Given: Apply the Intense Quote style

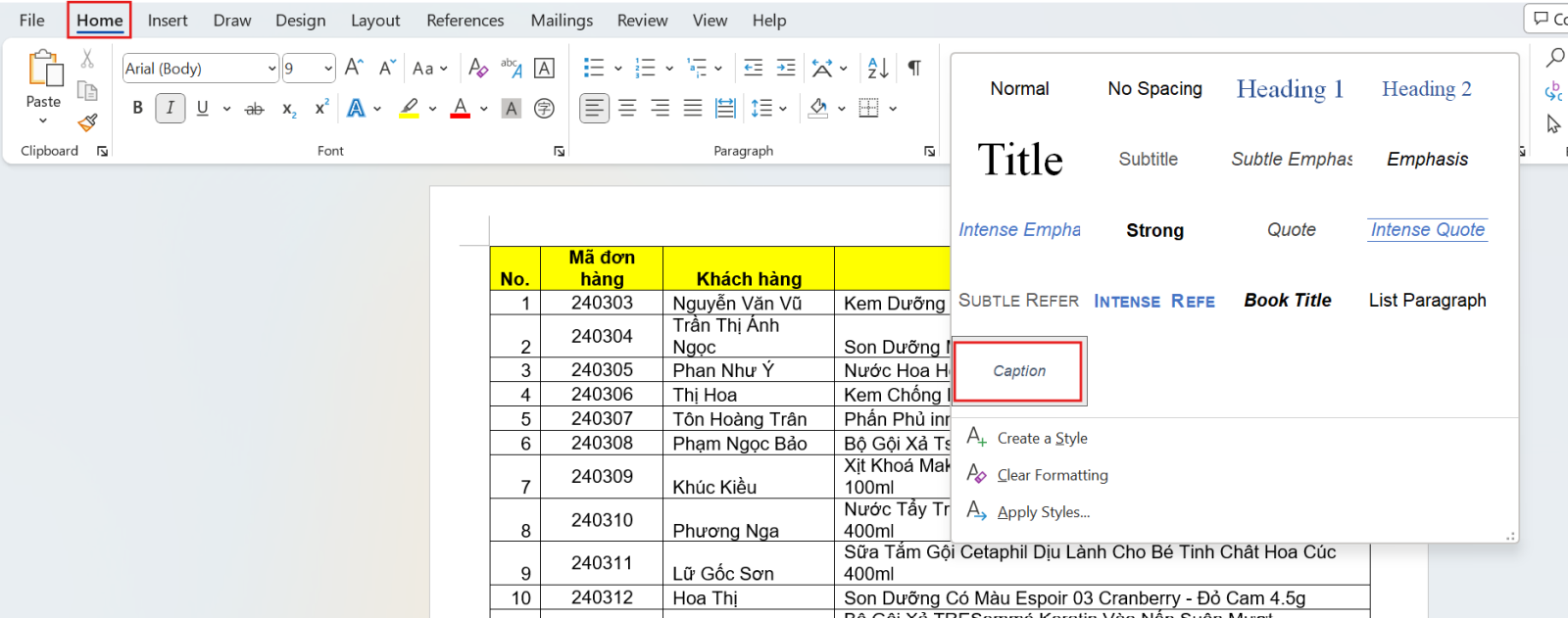Looking at the screenshot, I should (1428, 230).
